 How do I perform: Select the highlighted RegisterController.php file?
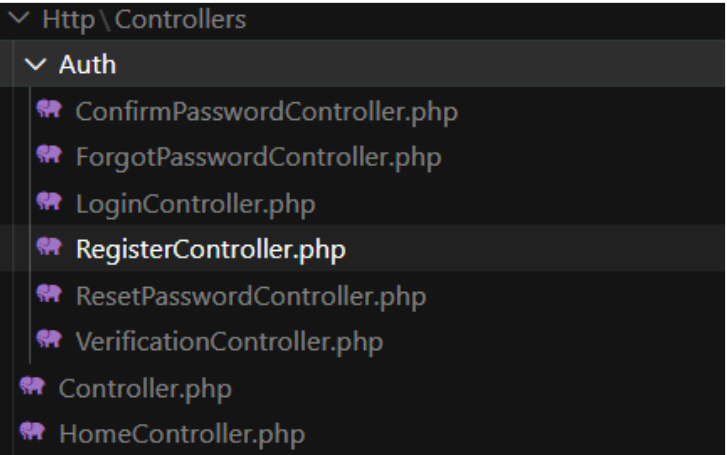click(x=211, y=250)
